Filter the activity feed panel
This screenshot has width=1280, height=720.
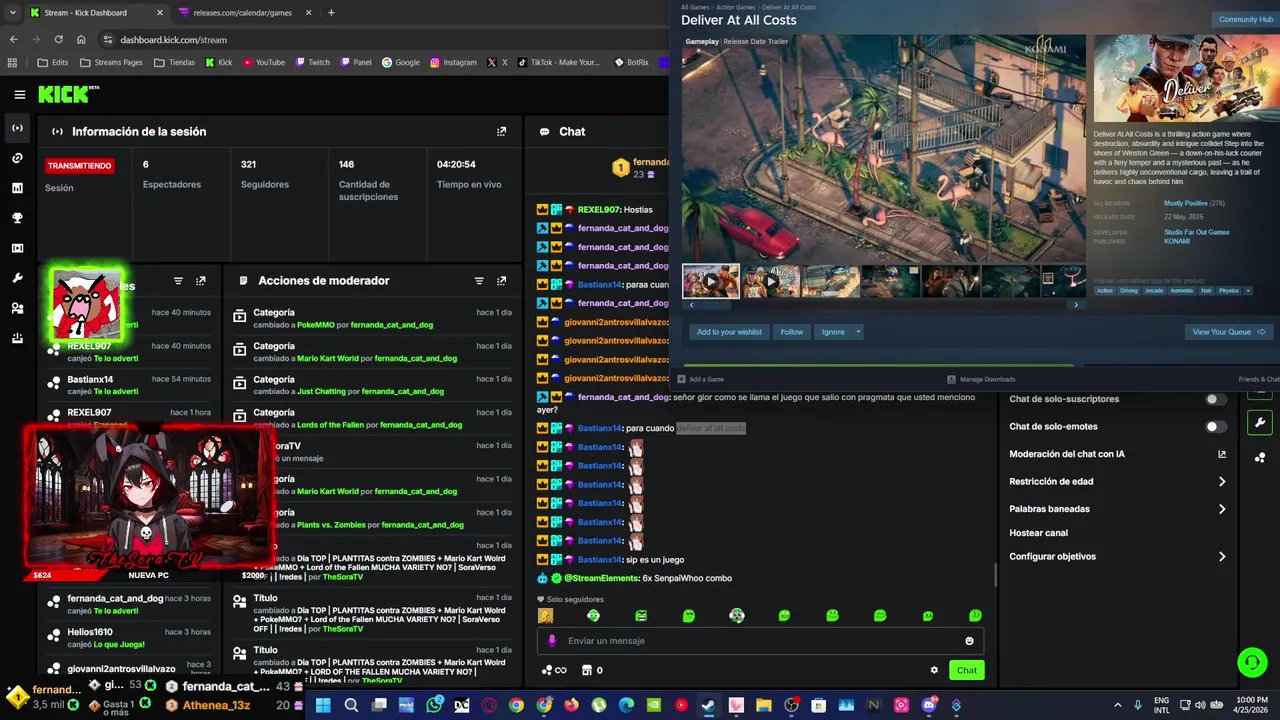pyautogui.click(x=178, y=281)
